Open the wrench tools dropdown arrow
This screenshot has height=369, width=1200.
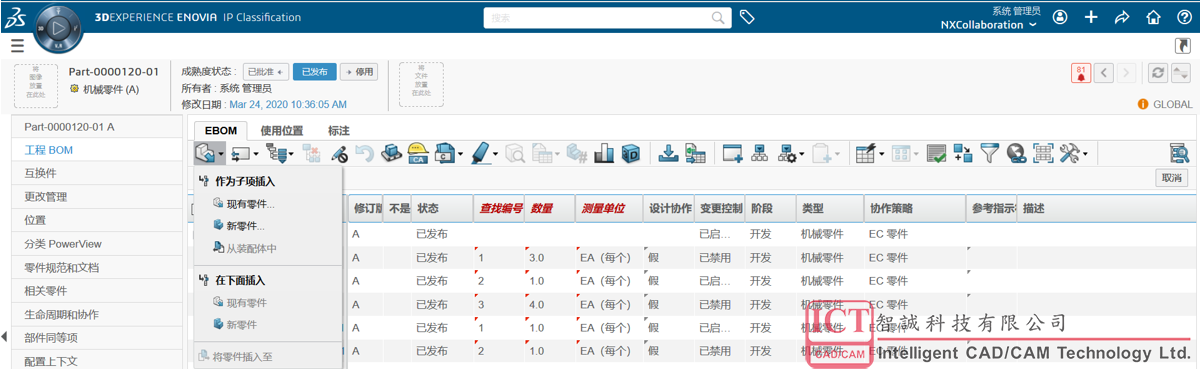click(1085, 154)
